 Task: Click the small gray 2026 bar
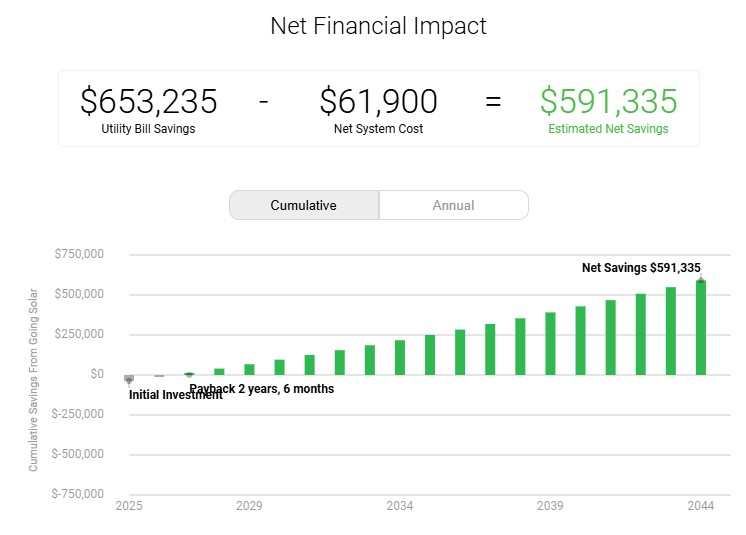click(x=159, y=376)
